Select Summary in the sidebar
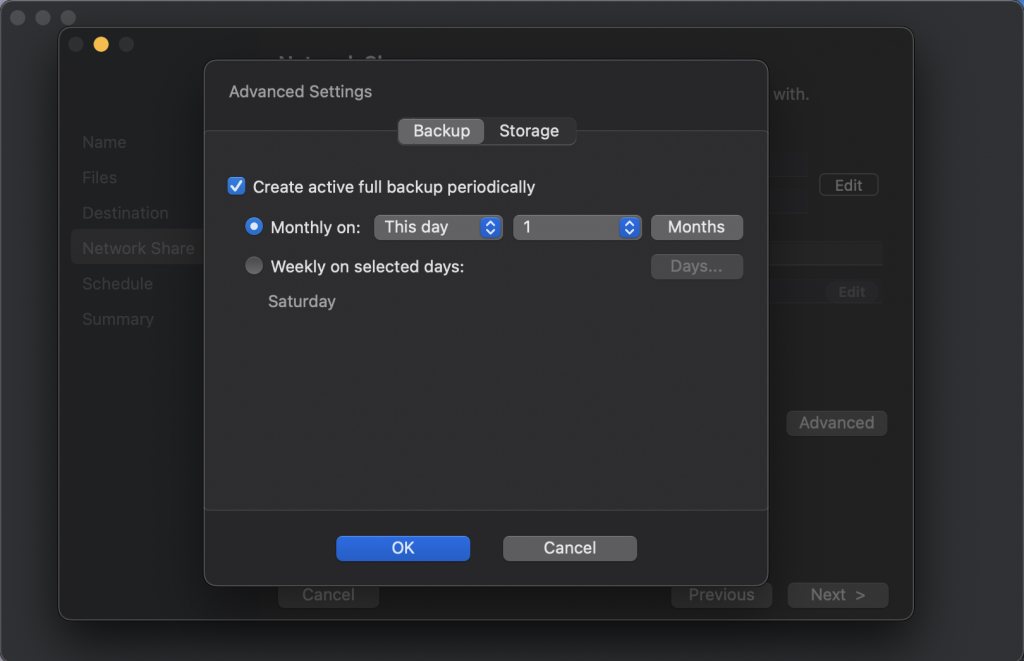Screen dimensions: 1024x661 click(x=117, y=319)
